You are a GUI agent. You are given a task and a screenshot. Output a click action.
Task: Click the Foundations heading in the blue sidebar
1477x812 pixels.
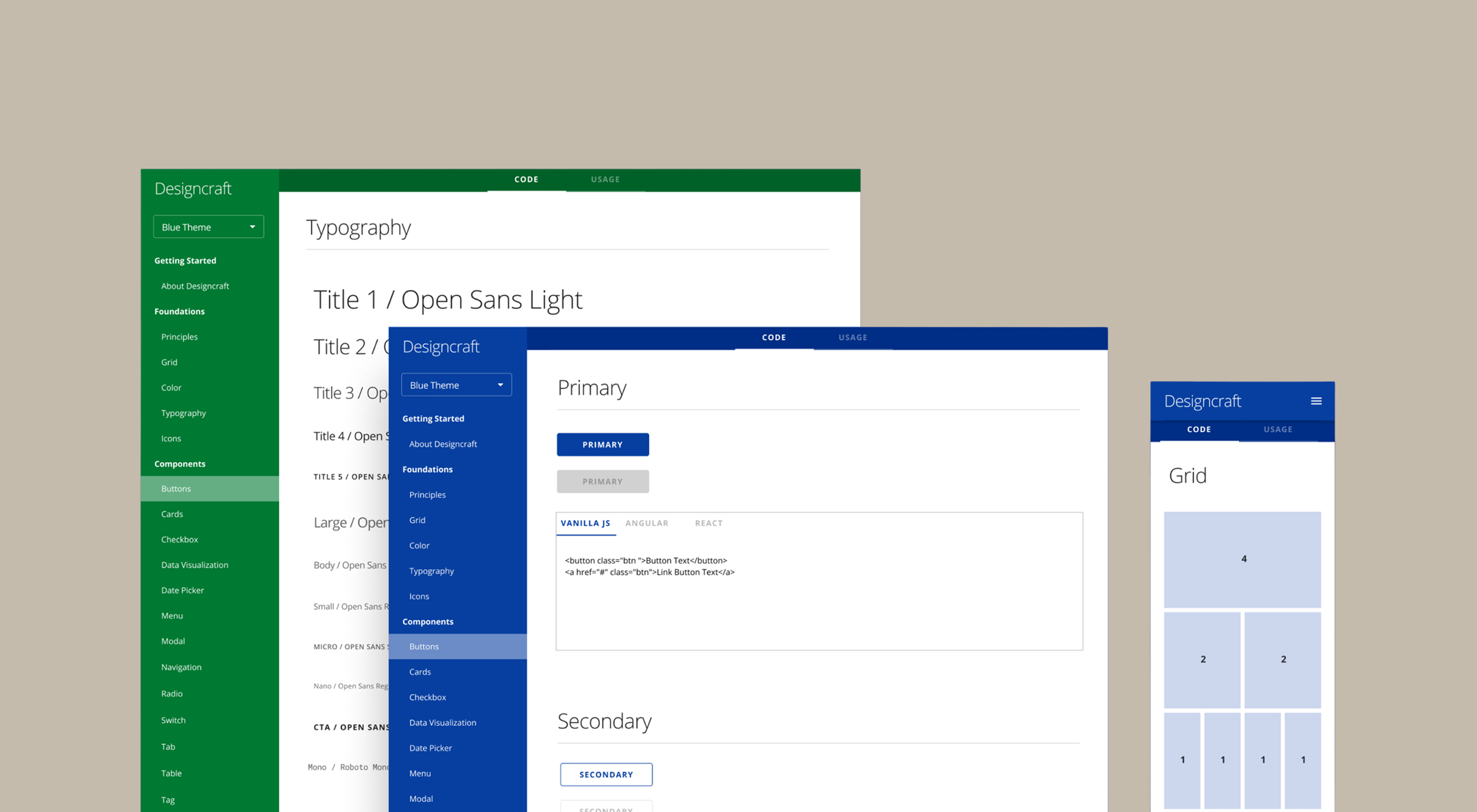428,469
